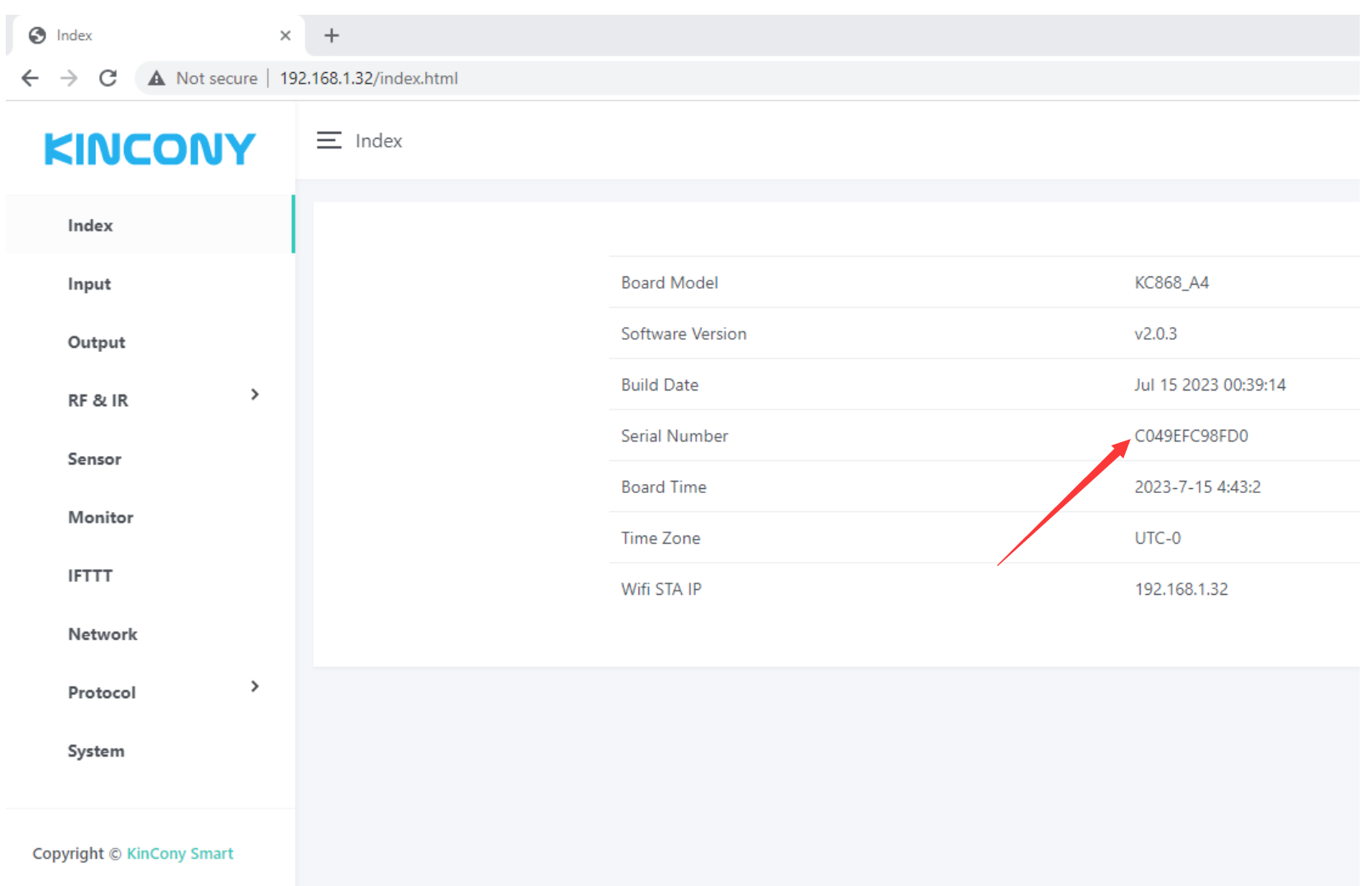Open the Output page in sidebar
The image size is (1372, 886).
pos(97,342)
